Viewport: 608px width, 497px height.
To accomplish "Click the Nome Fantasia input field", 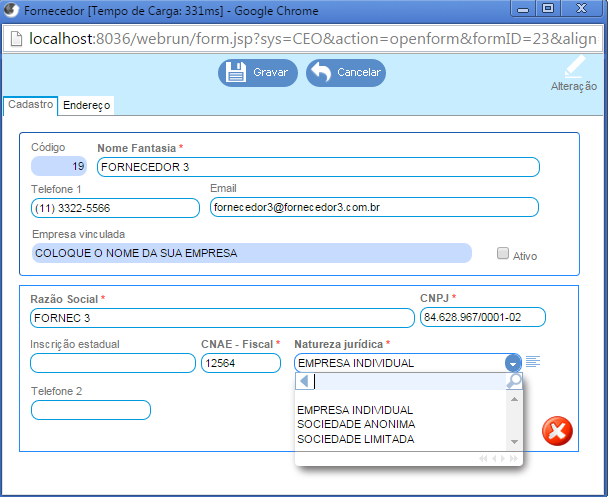I will tap(318, 167).
